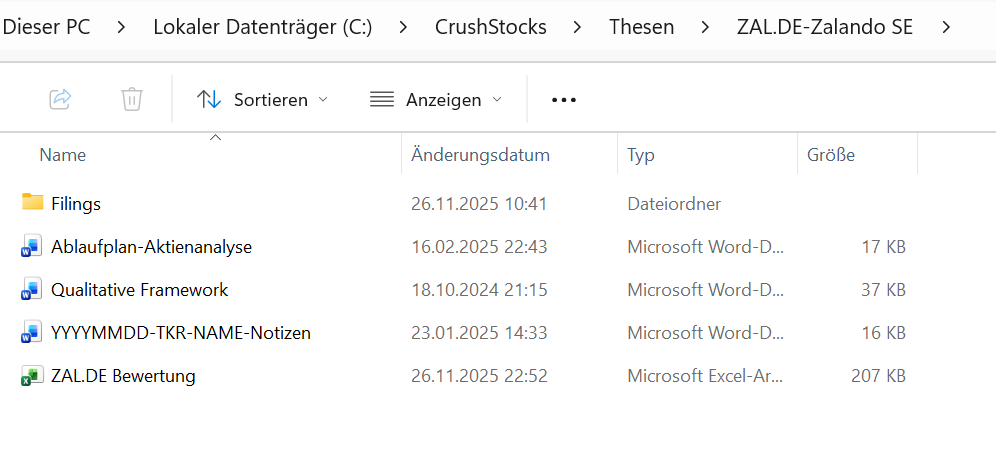Sort by the Änderungsdatum column header

click(480, 155)
